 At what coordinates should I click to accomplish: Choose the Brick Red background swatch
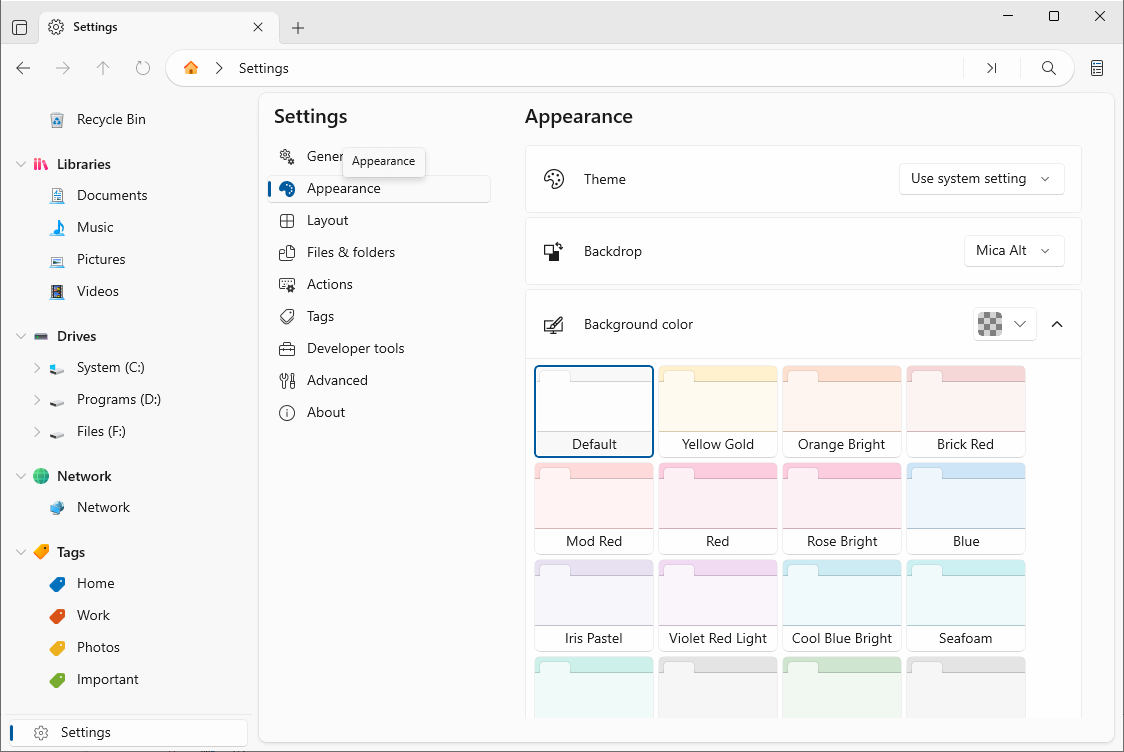tap(966, 411)
